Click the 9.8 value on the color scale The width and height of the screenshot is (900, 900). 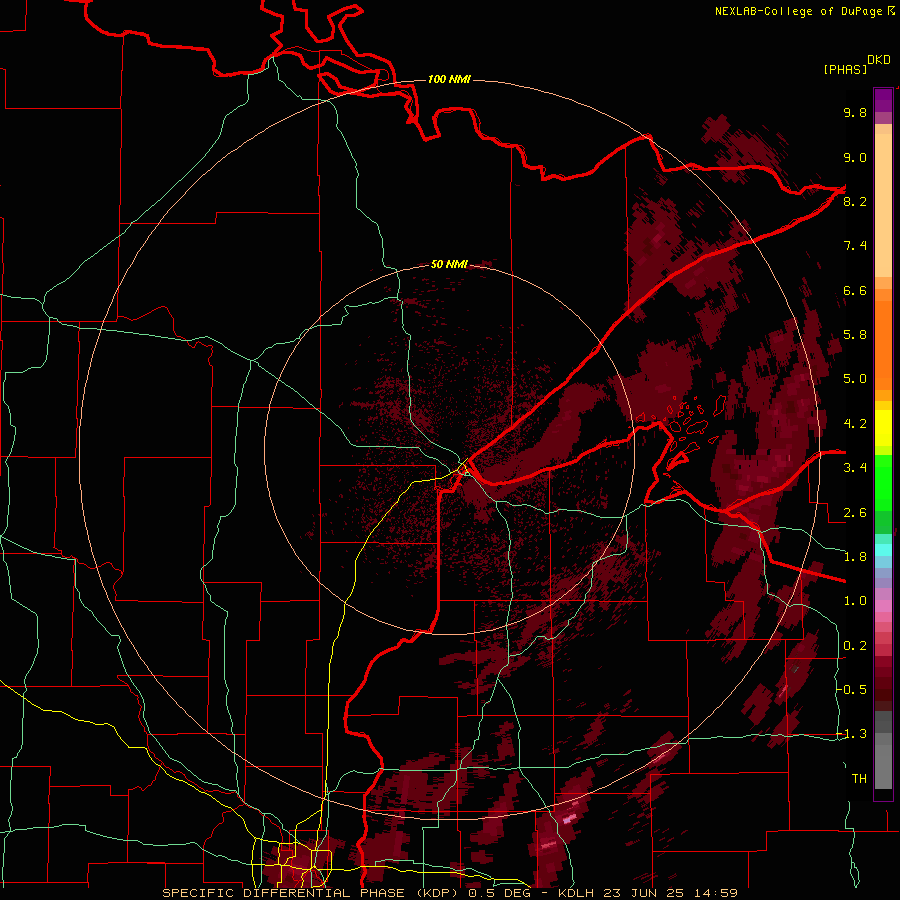pos(855,112)
